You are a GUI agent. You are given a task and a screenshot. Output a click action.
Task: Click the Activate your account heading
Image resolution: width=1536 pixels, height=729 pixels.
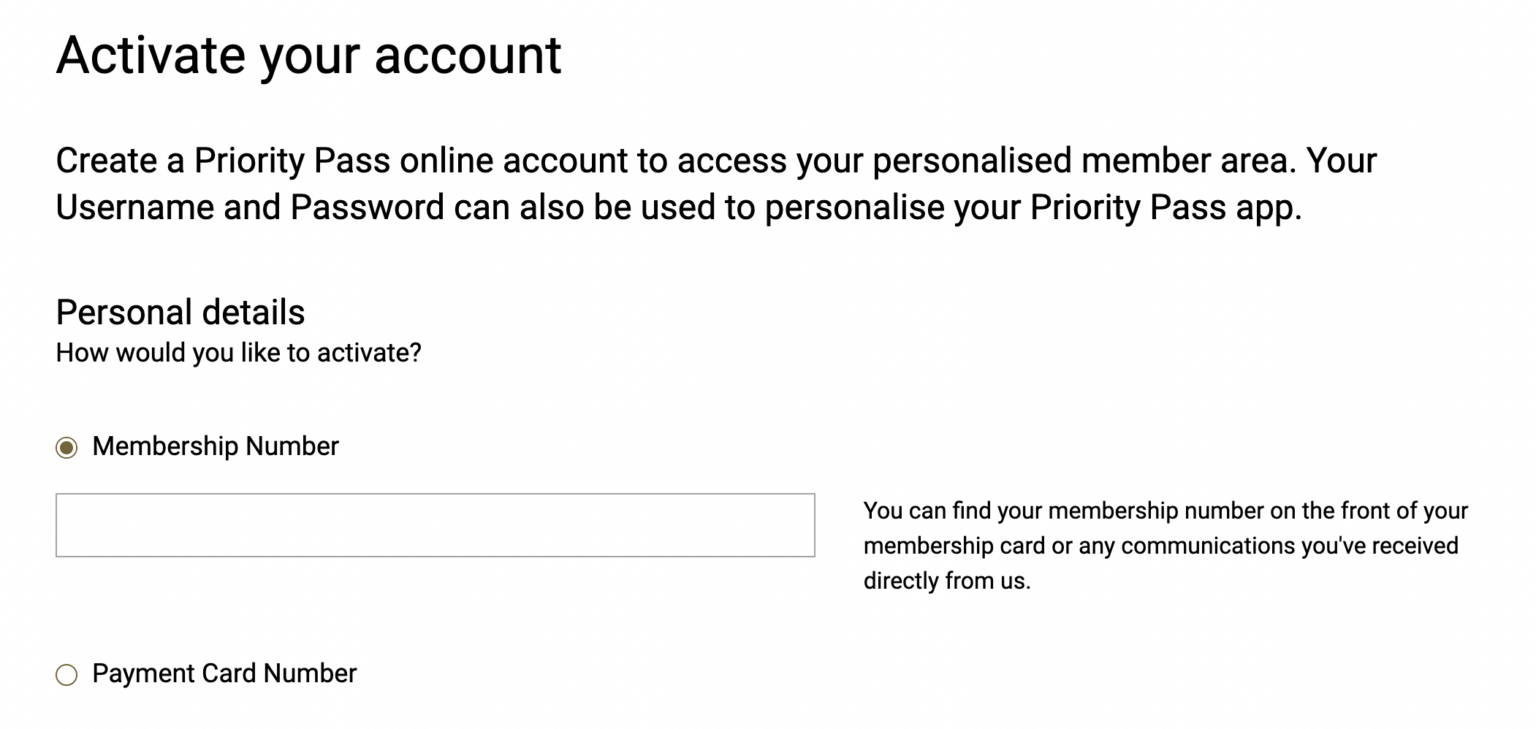(308, 55)
